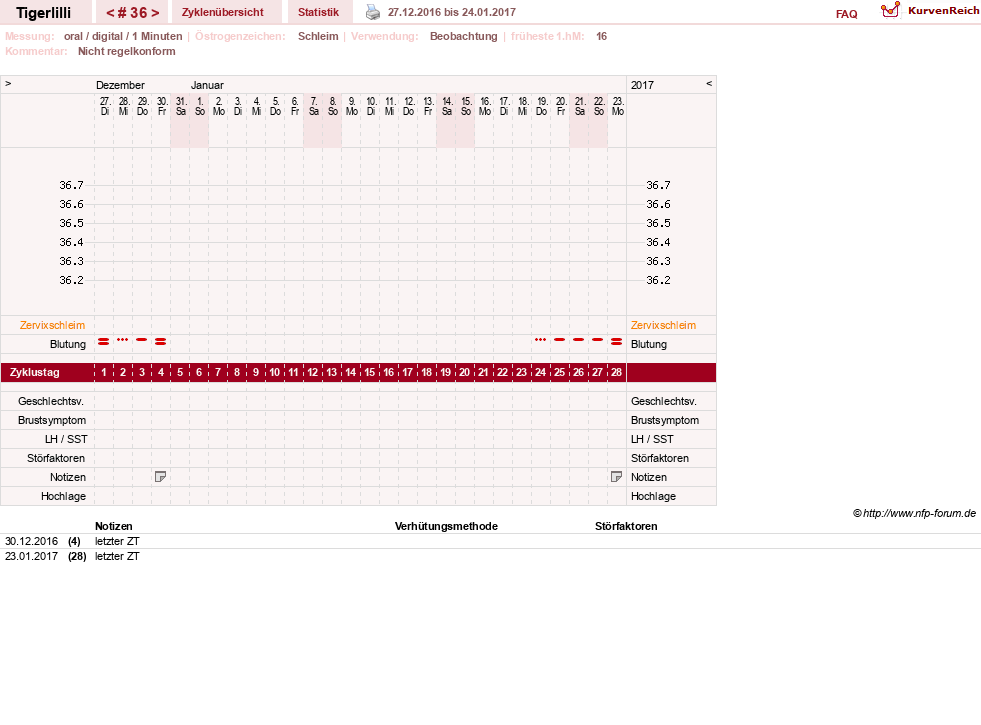Click the Nicht regelkonform comment
This screenshot has width=981, height=725.
click(126, 51)
